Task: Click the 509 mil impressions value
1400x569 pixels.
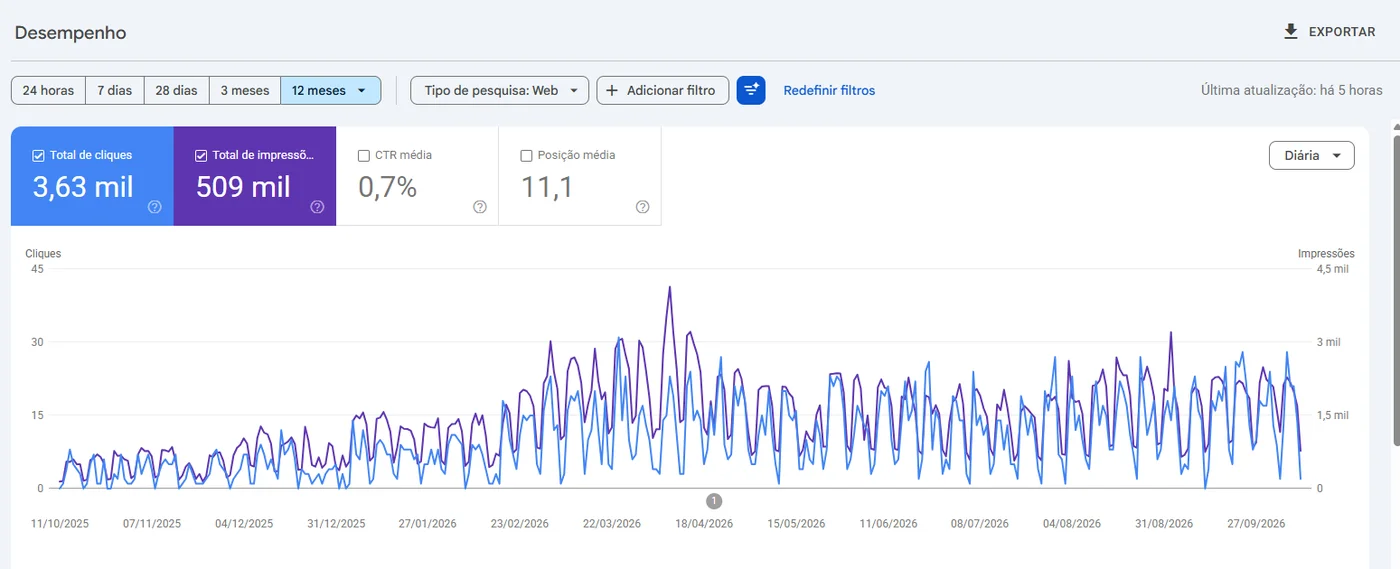Action: pyautogui.click(x=243, y=187)
